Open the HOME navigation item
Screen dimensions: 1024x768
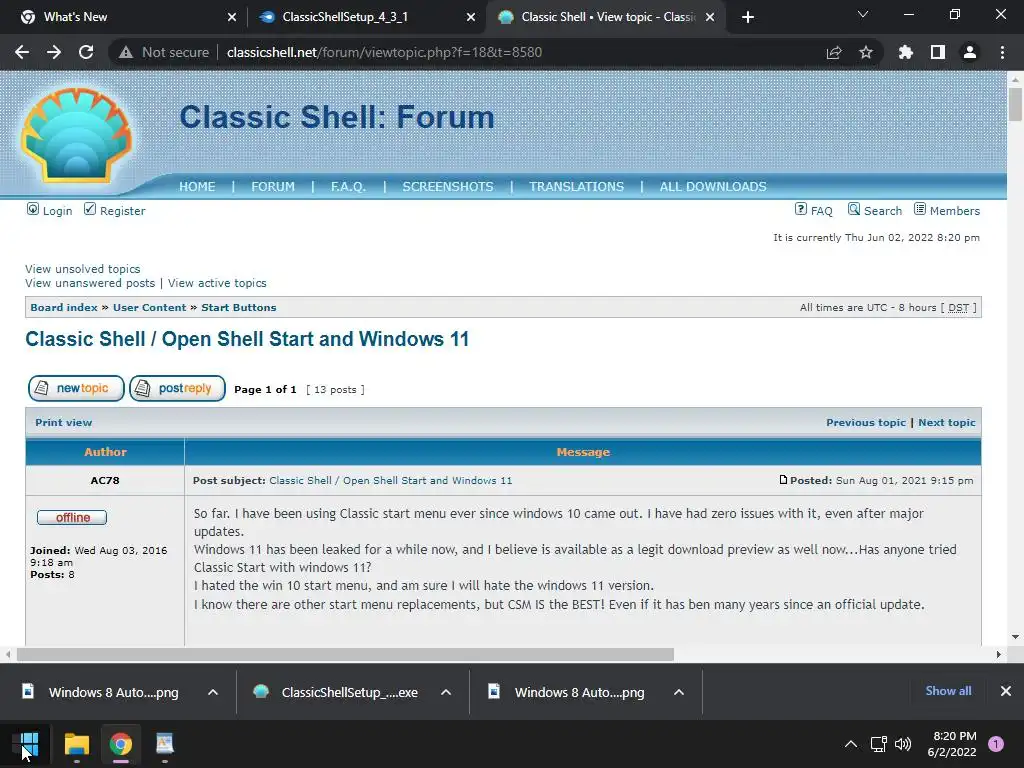[197, 187]
